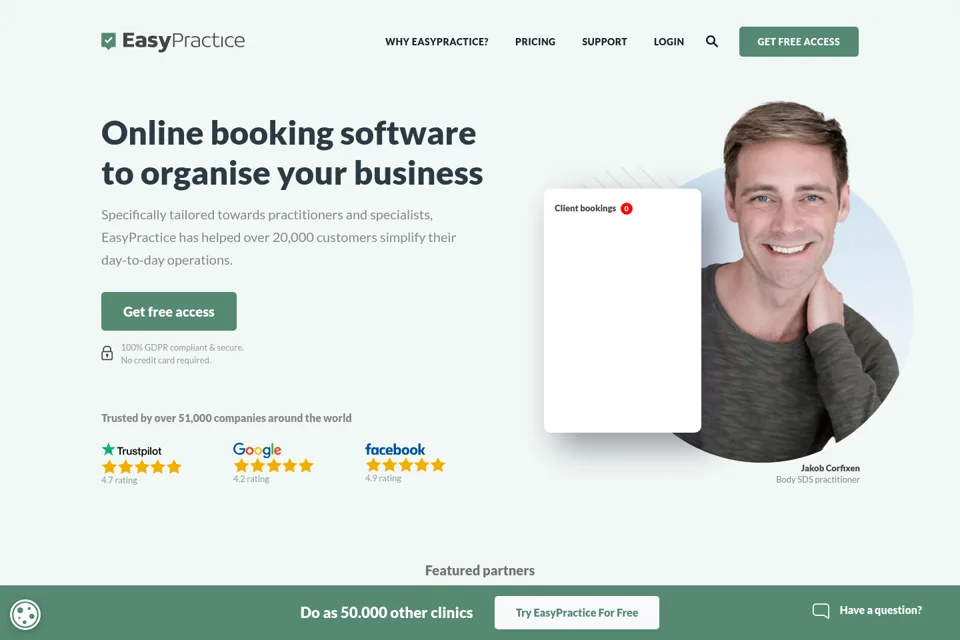Open the search magnifier icon
Viewport: 960px width, 640px height.
click(711, 42)
